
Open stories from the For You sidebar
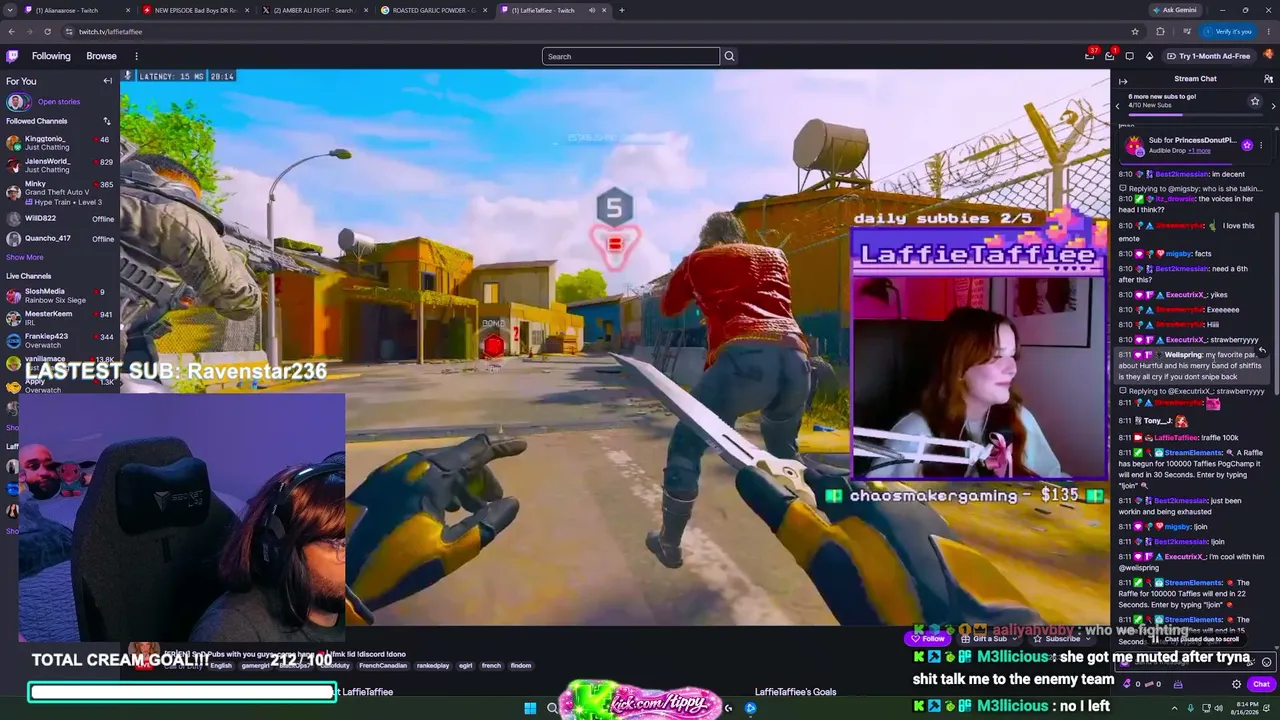(x=59, y=102)
